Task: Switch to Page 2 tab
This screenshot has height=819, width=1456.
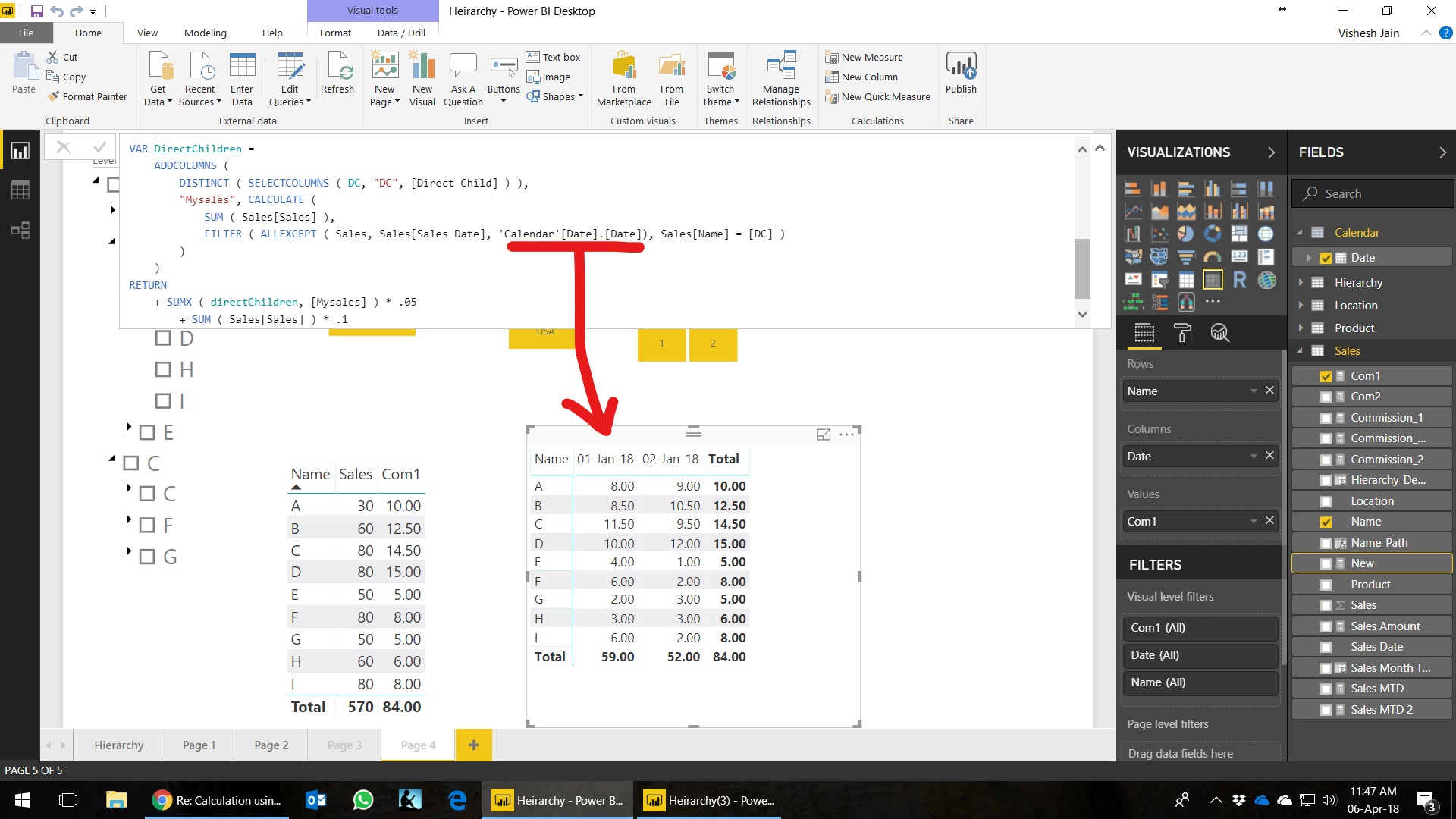Action: [271, 745]
